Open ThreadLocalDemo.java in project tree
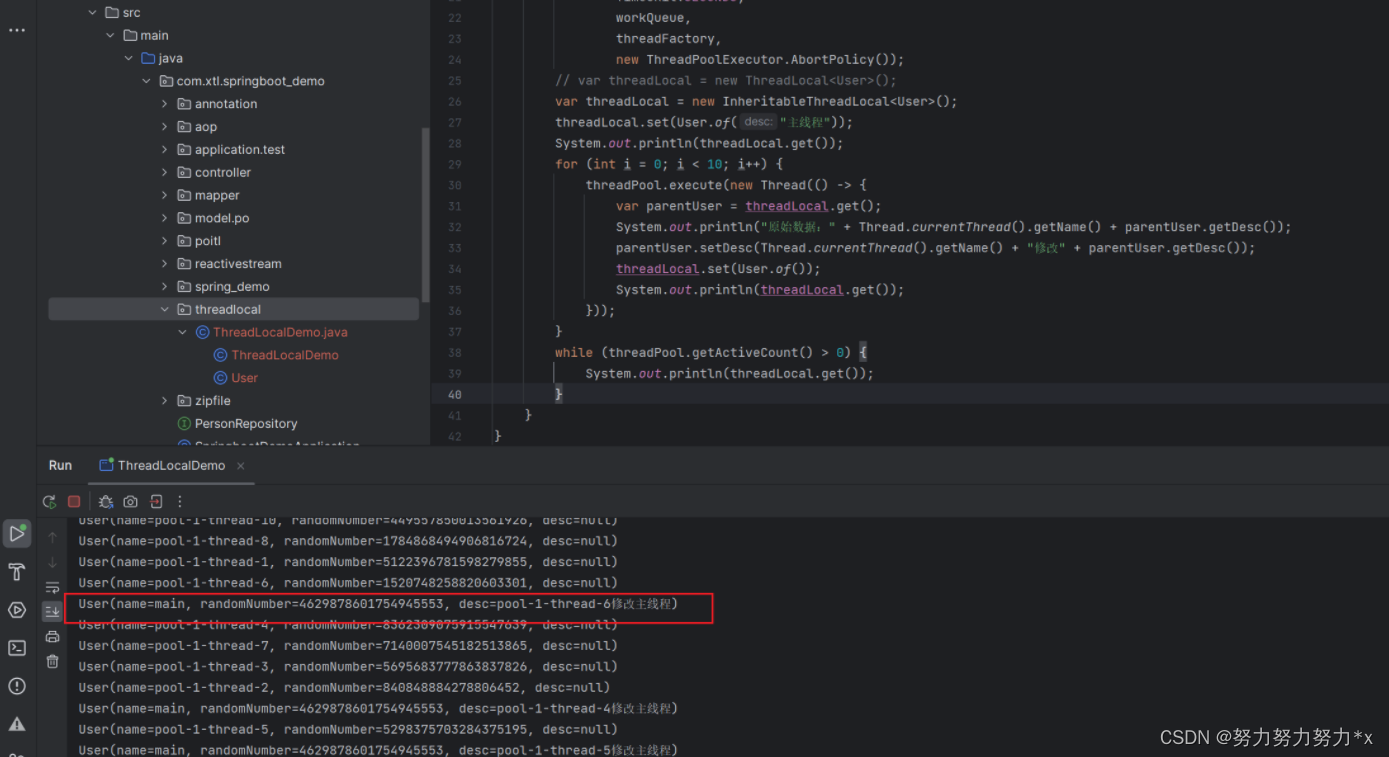The height and width of the screenshot is (757, 1389). [x=280, y=332]
